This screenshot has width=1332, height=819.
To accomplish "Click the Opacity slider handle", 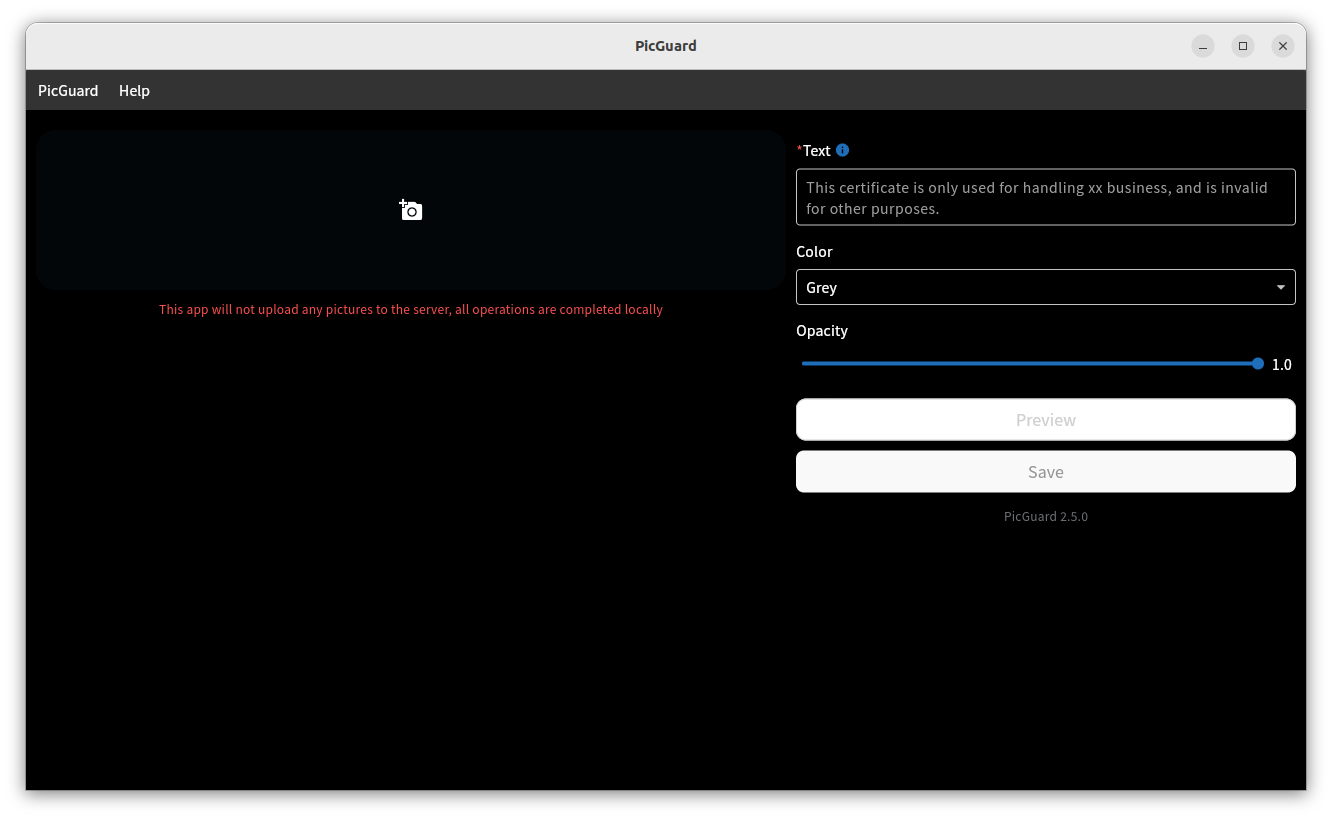I will tap(1258, 364).
